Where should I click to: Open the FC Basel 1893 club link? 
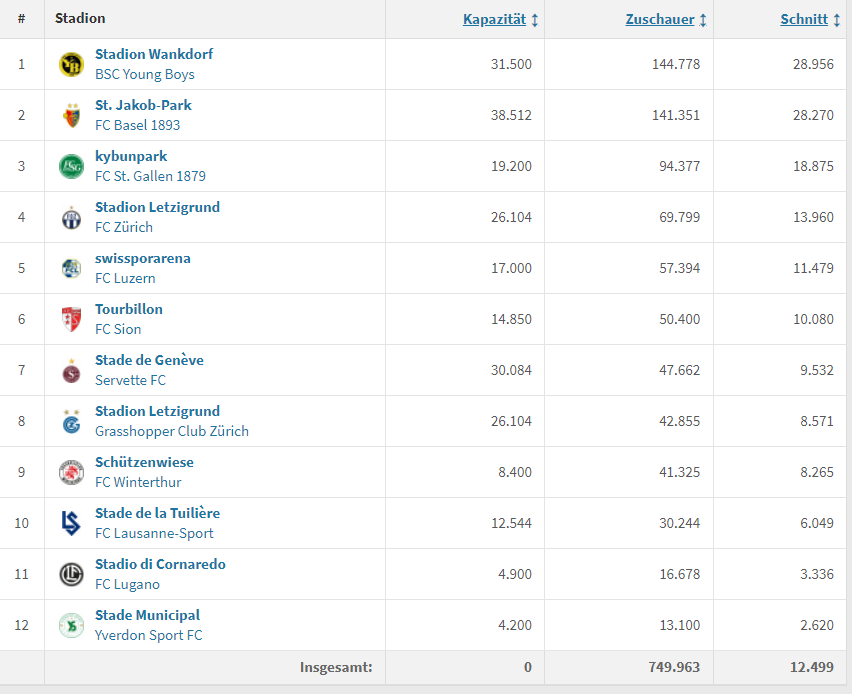[137, 126]
